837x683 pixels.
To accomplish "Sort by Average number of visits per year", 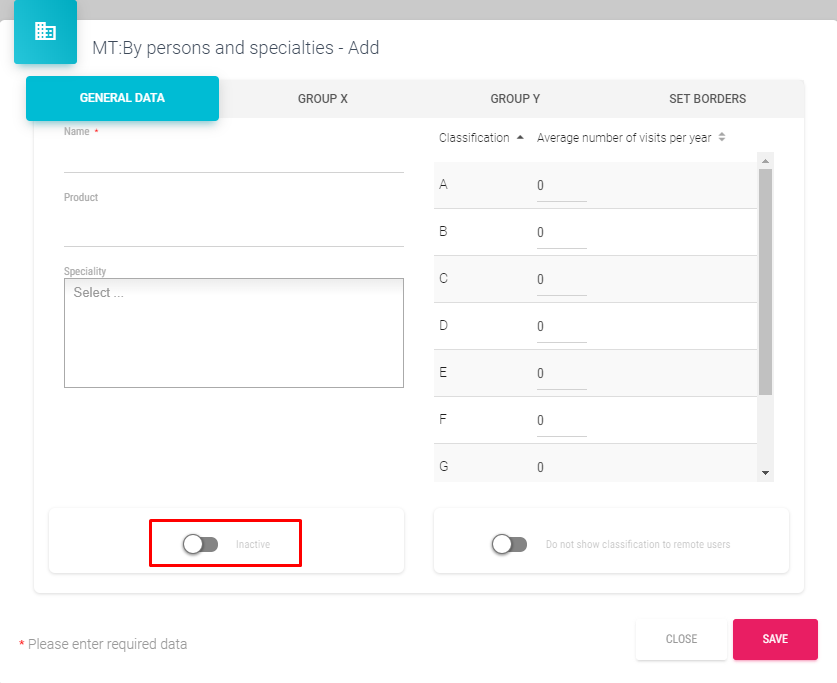I will pyautogui.click(x=722, y=138).
